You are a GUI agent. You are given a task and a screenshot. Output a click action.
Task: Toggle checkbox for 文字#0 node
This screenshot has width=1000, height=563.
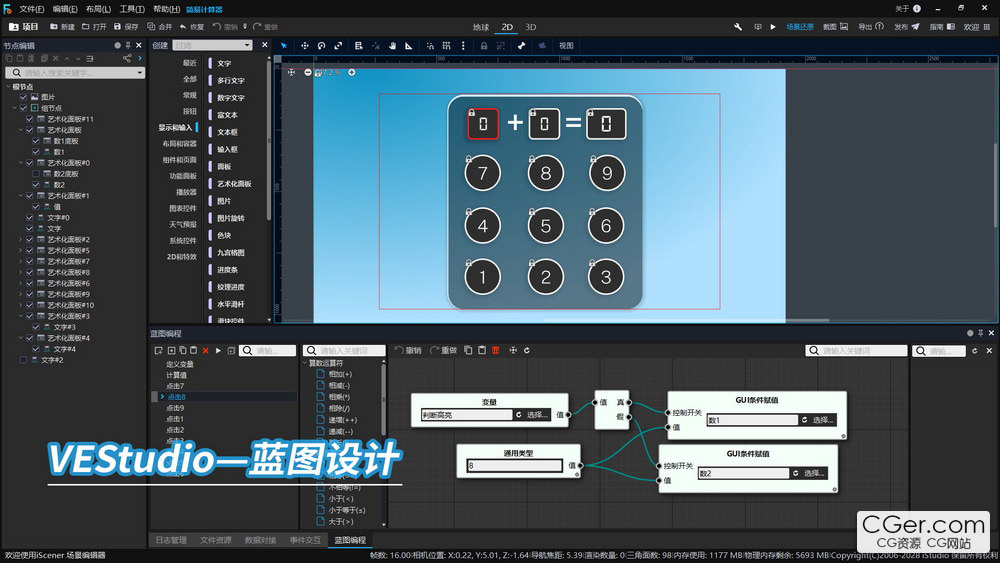tap(29, 217)
